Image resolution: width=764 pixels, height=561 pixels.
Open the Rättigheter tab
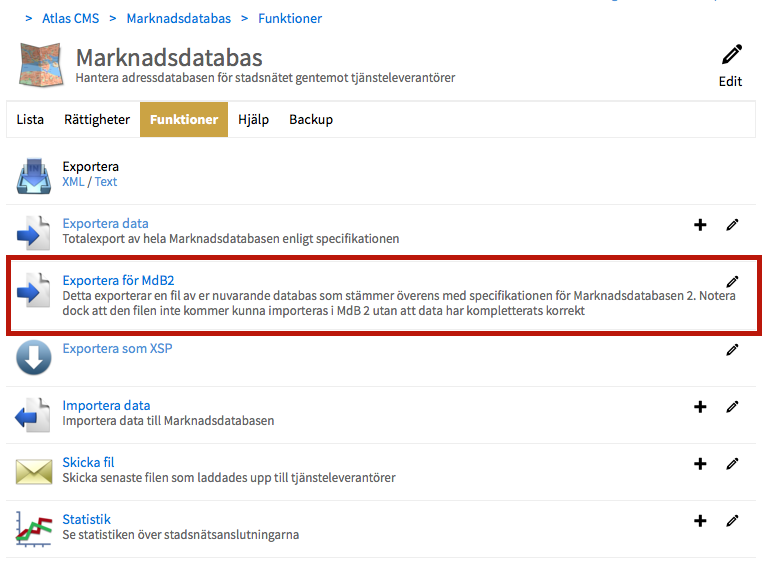coord(97,120)
